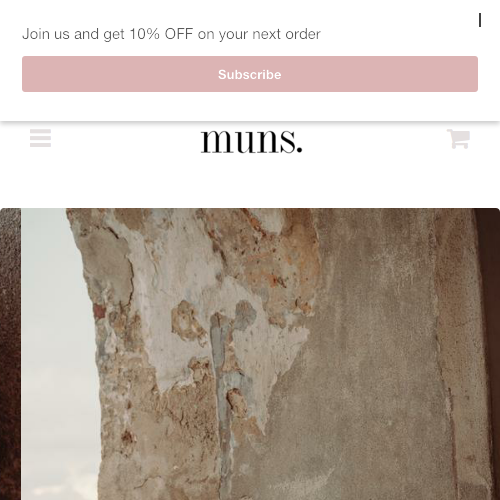This screenshot has width=500, height=500.
Task: Open the shopping cart
Action: coord(458,138)
